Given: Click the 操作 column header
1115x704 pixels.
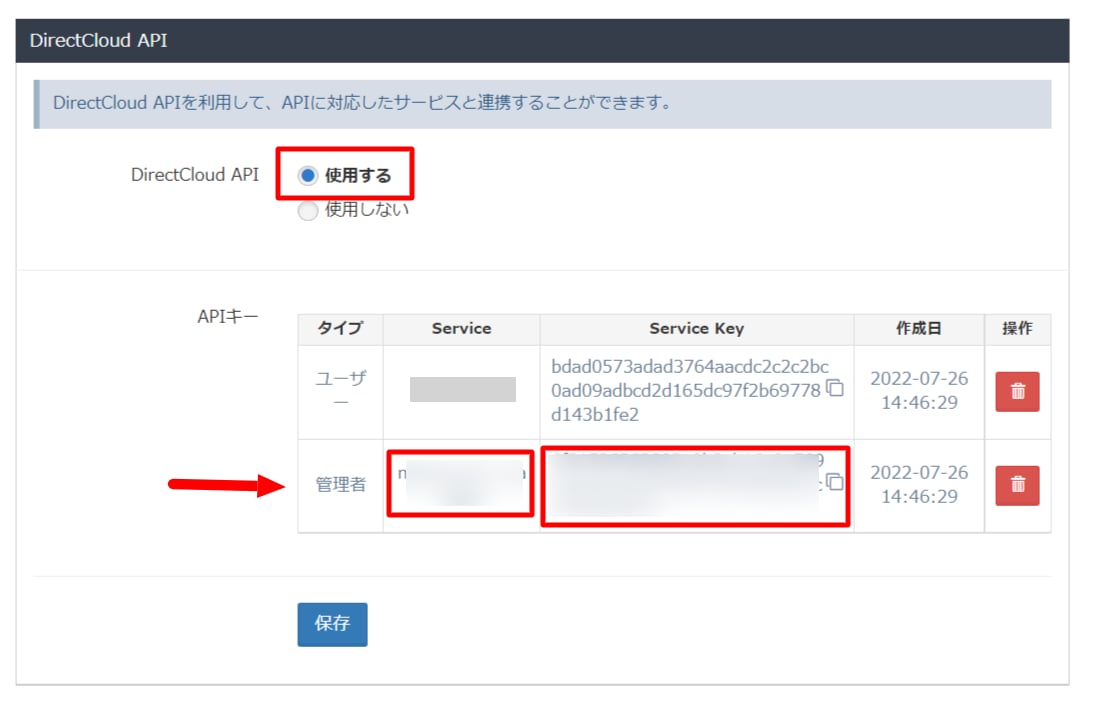Looking at the screenshot, I should (x=1017, y=329).
